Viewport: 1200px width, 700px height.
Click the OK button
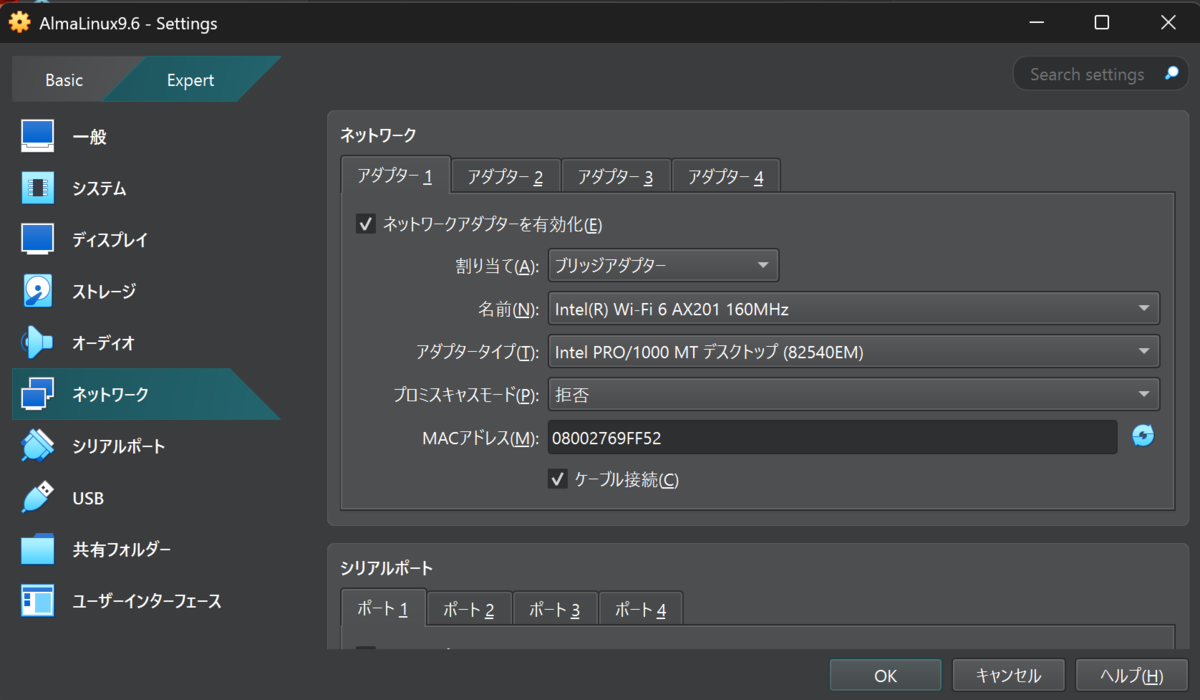coord(885,676)
